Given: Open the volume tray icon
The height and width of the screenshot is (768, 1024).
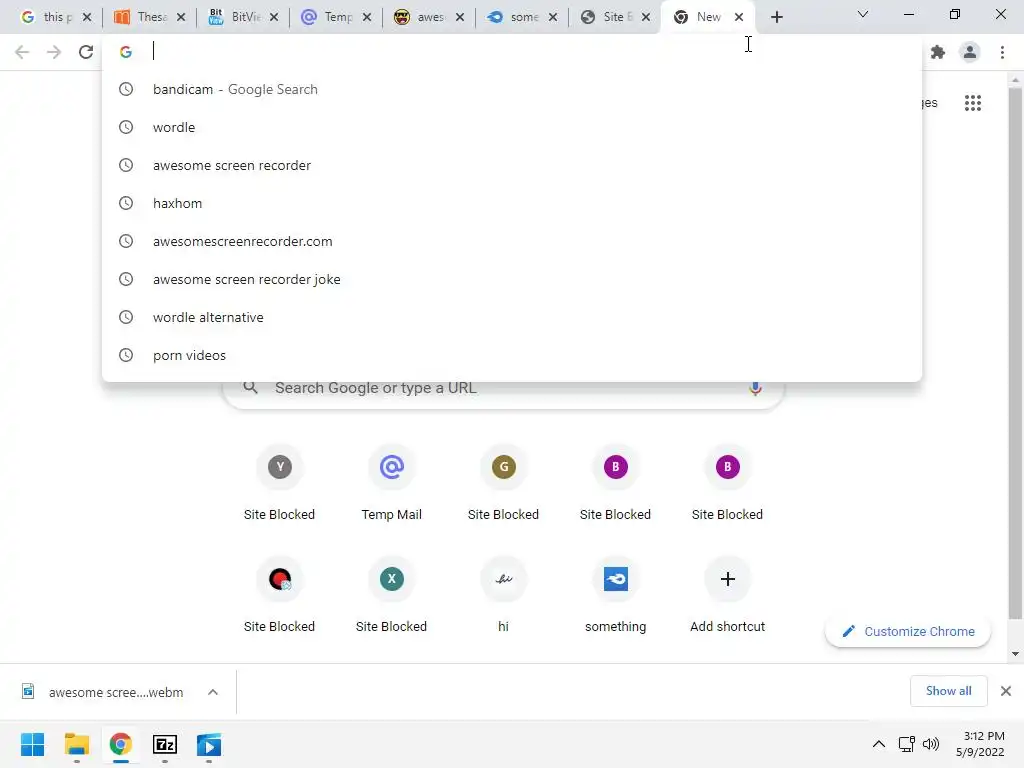Looking at the screenshot, I should tap(931, 744).
